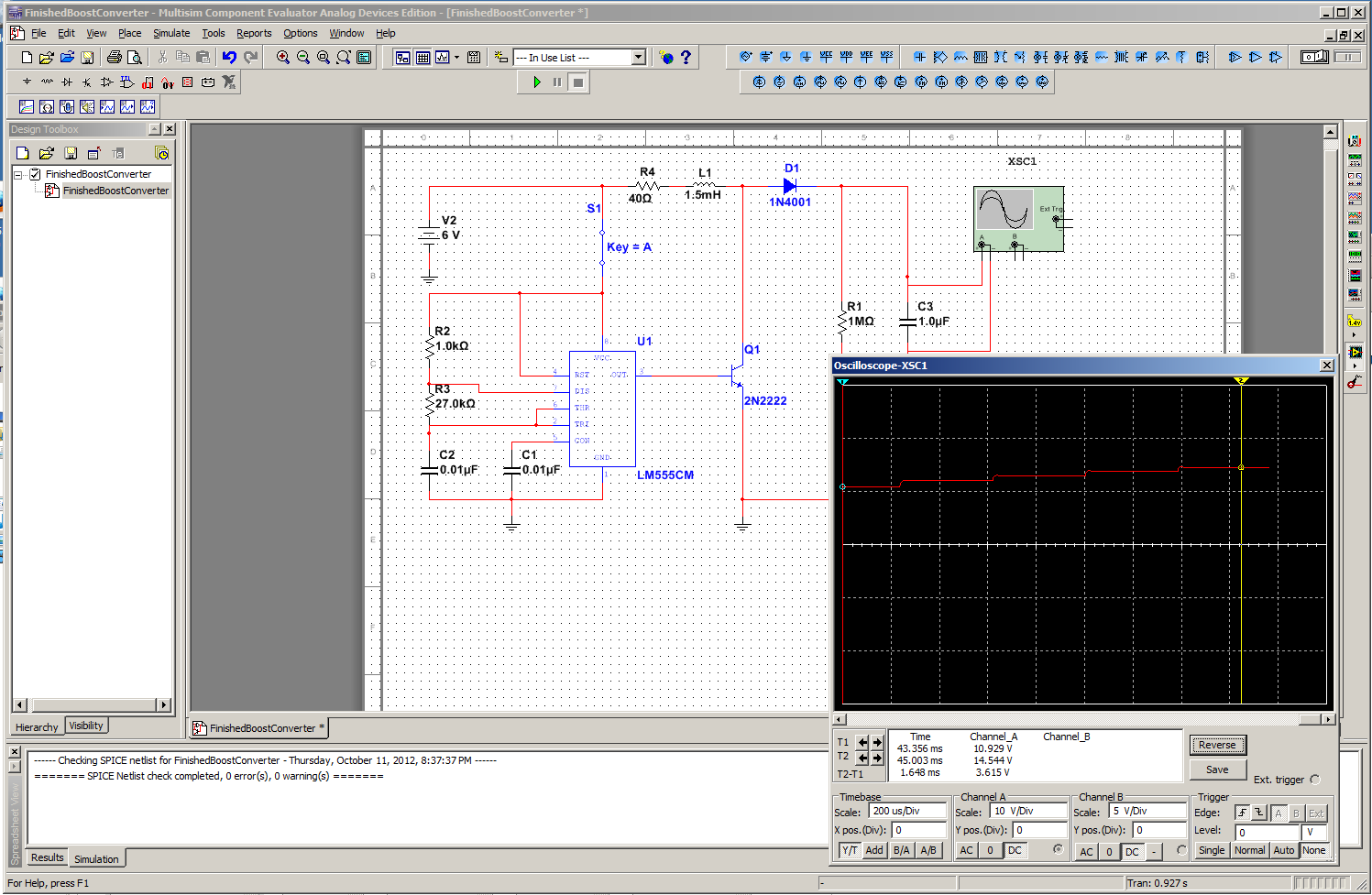Click the oscilloscope Reverse button
This screenshot has width=1372, height=895.
[1217, 745]
